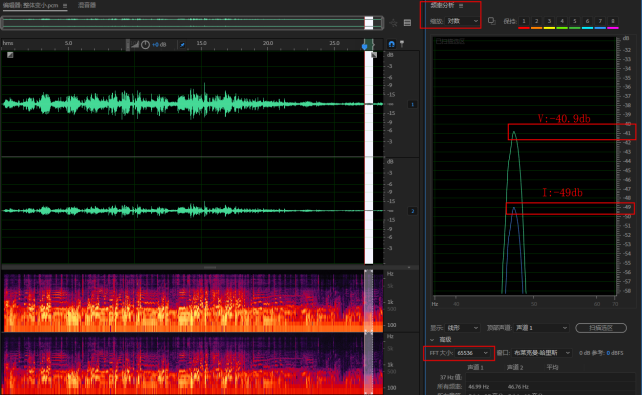This screenshot has height=395, width=642.
Task: Select the Editor 整体变小.pcm tab
Action: point(31,6)
